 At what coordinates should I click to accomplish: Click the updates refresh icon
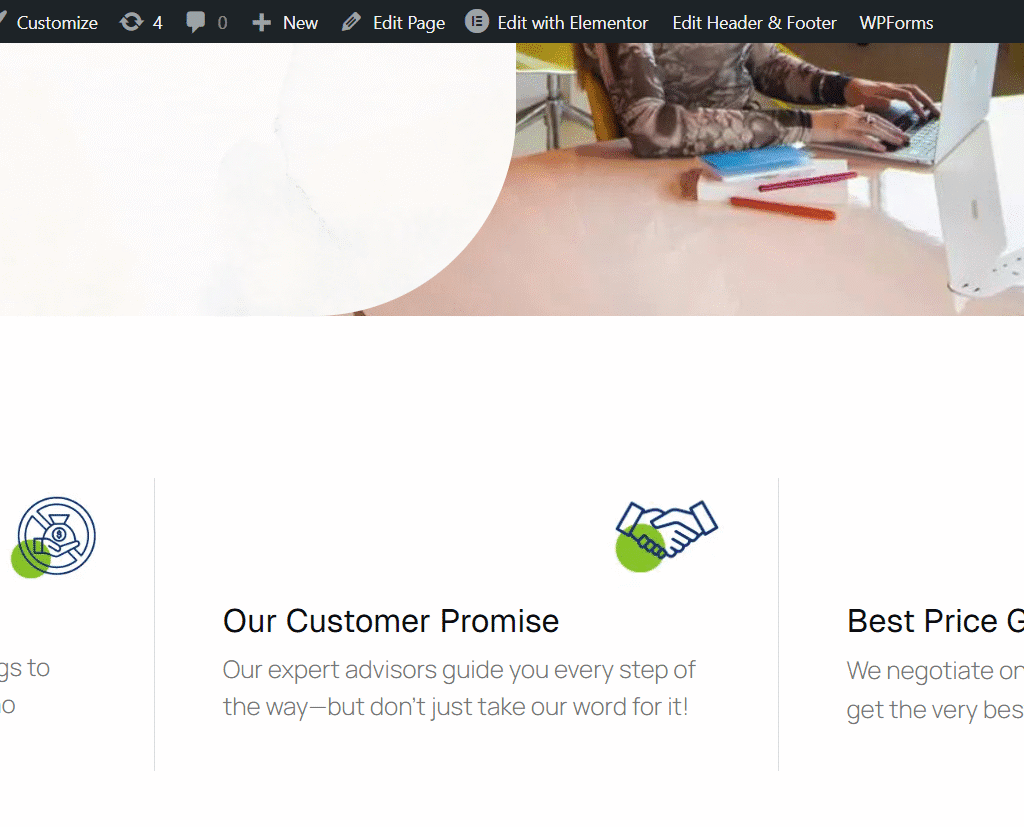131,22
